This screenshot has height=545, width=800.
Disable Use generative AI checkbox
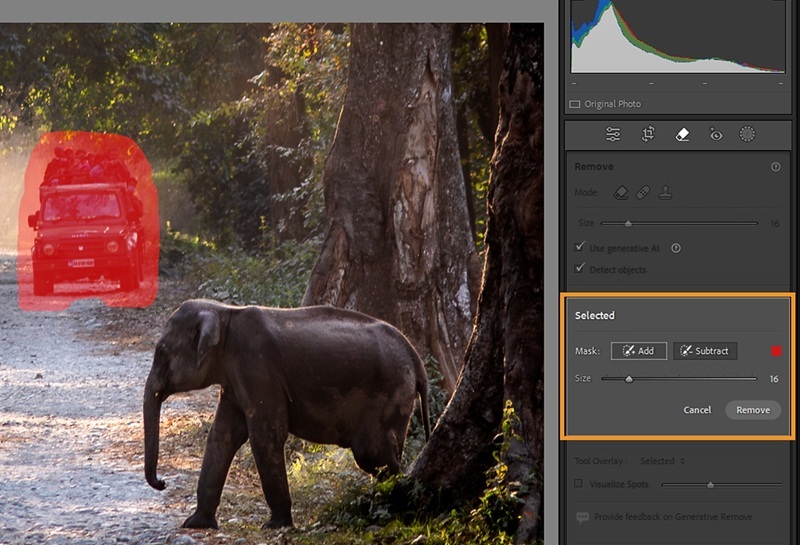[579, 247]
